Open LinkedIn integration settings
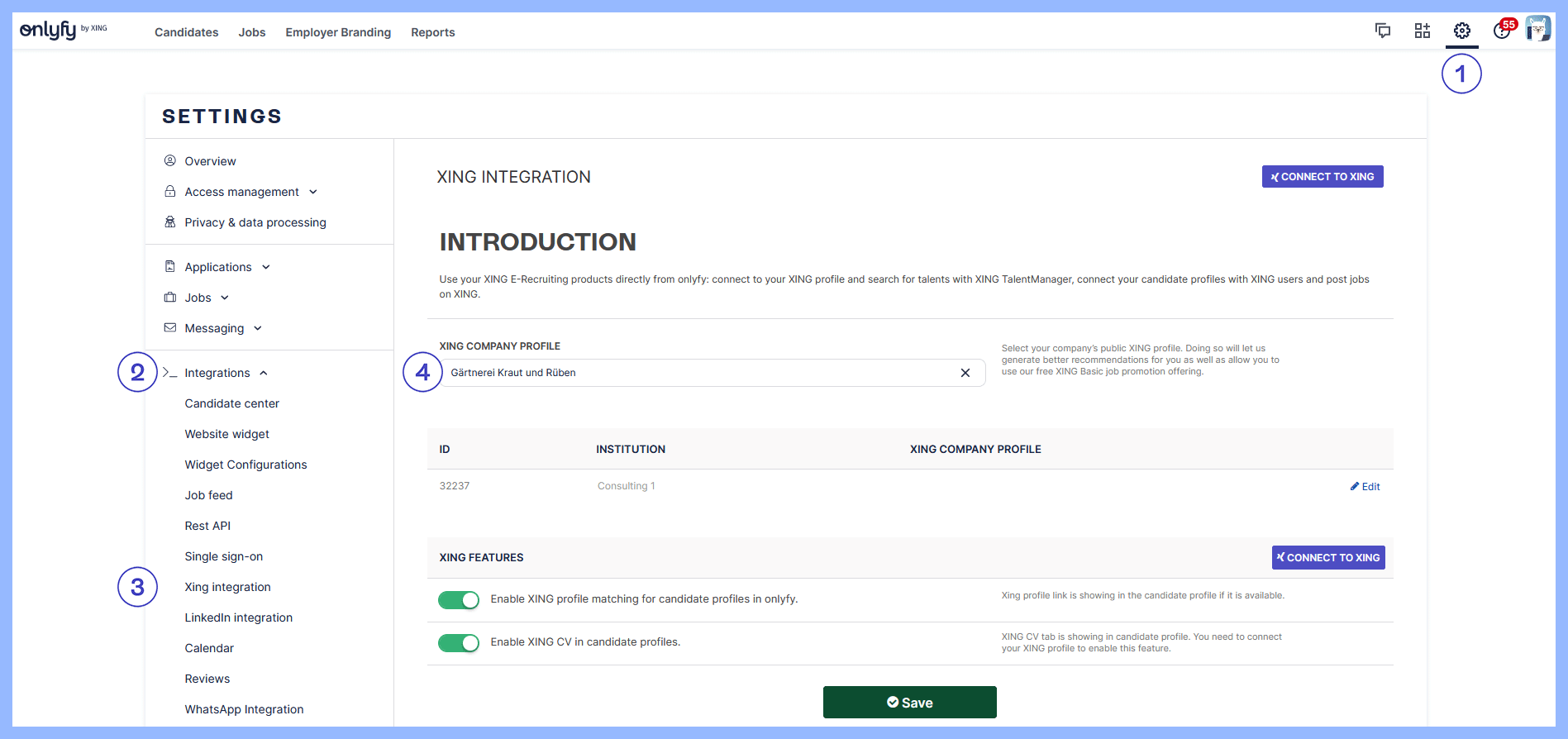Screen dimensions: 1568x739 pyautogui.click(x=239, y=617)
